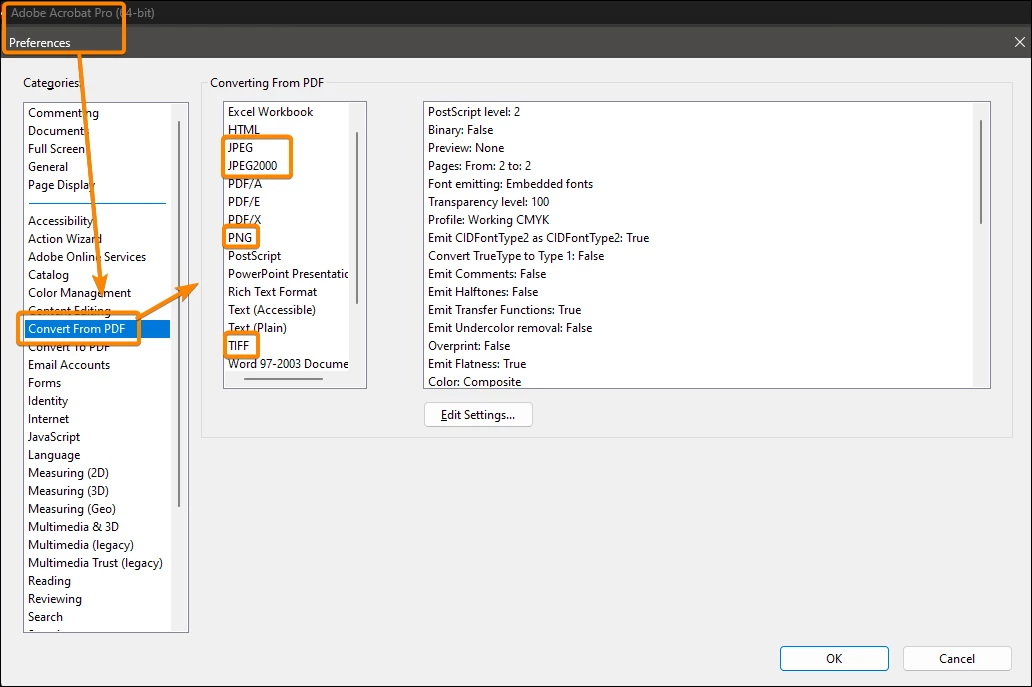The image size is (1032, 687).
Task: Click format list horizontal scrollbar
Action: pyautogui.click(x=283, y=379)
